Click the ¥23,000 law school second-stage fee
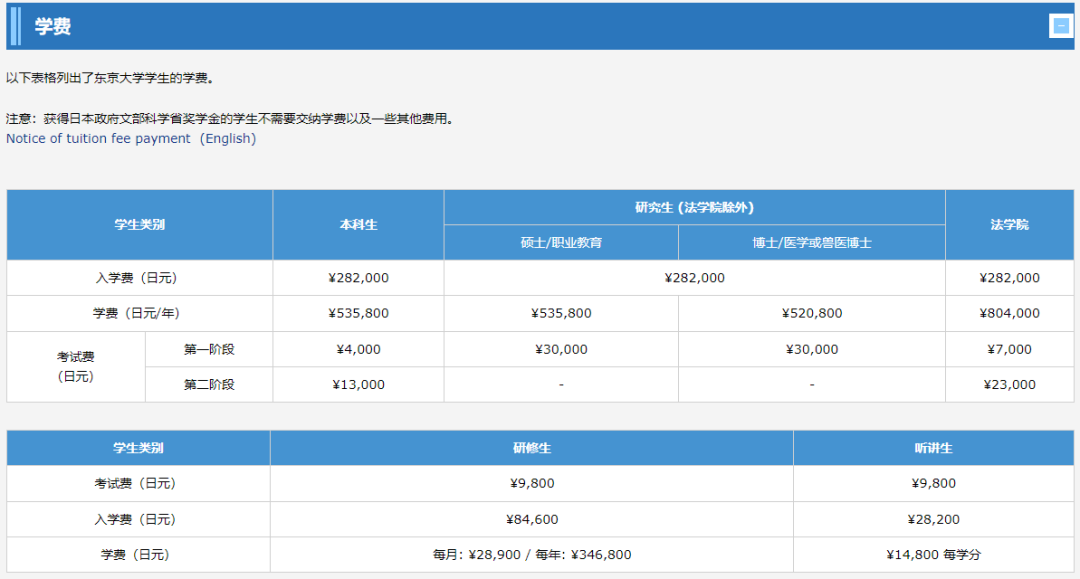 (x=1010, y=385)
